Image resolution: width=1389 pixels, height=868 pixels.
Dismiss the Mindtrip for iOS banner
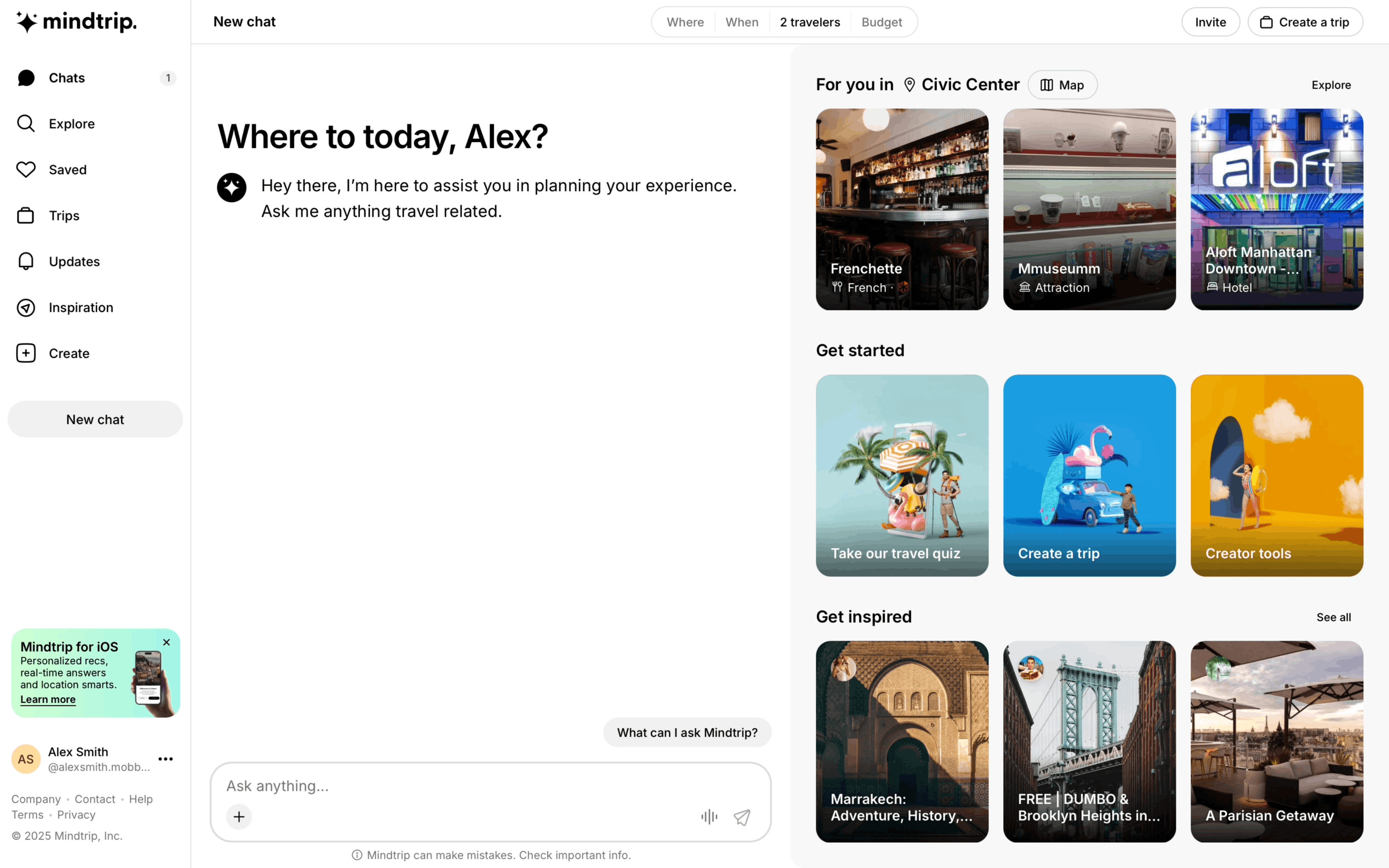pyautogui.click(x=166, y=643)
